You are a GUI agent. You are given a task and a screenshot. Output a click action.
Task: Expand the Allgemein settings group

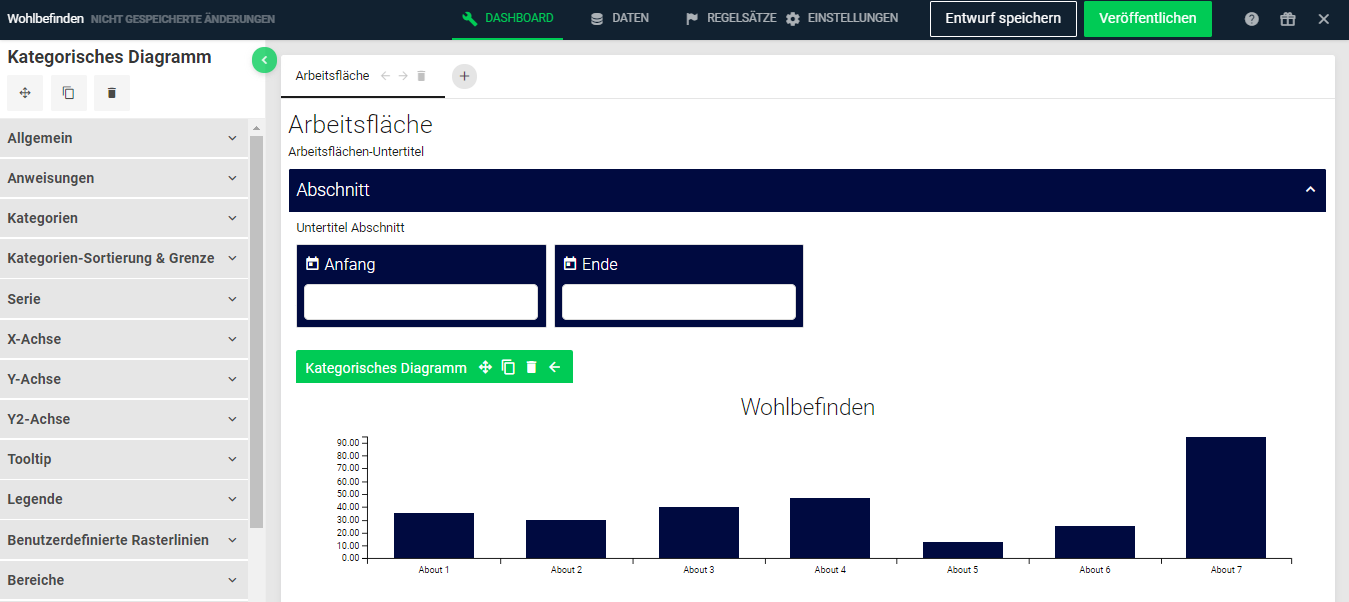[x=124, y=138]
